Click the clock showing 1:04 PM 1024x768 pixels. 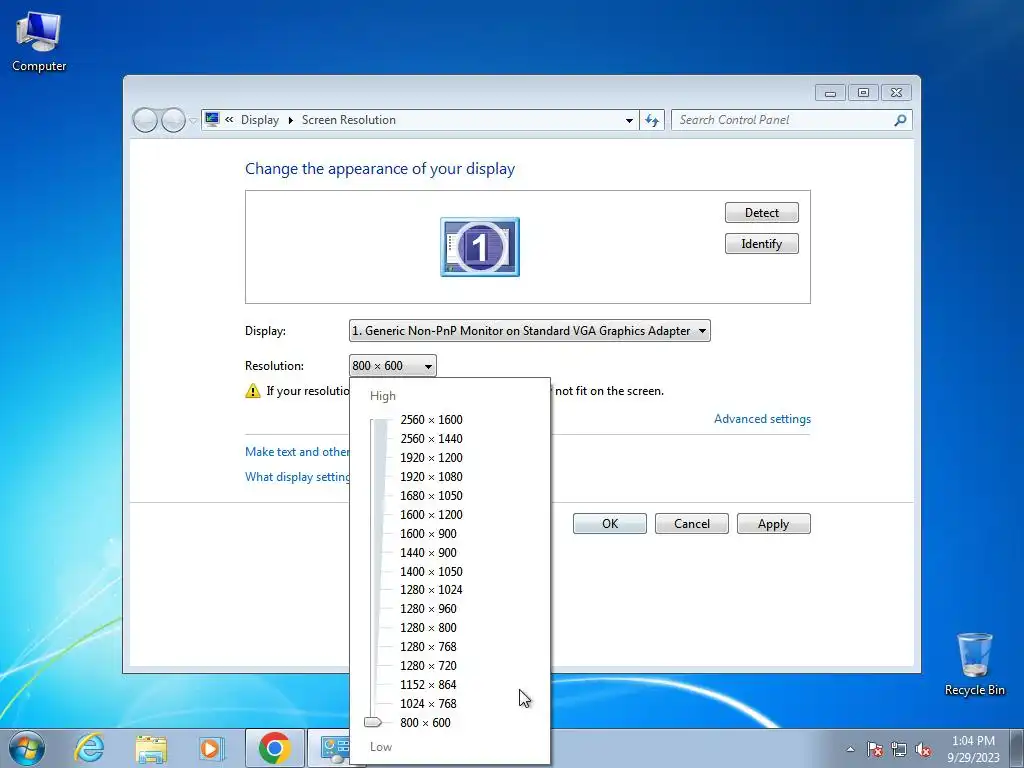(x=973, y=741)
